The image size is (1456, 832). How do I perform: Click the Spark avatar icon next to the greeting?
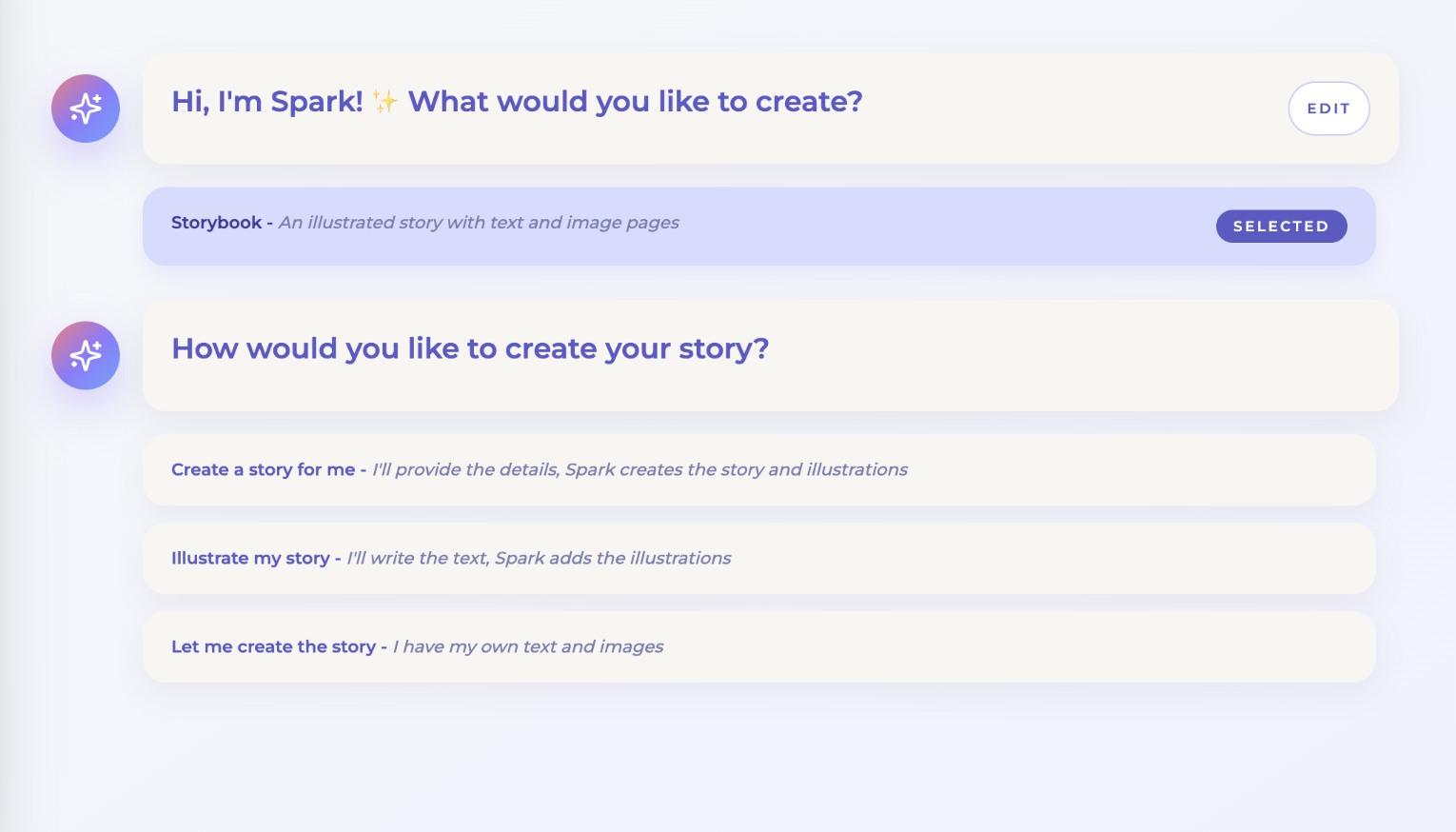85,109
